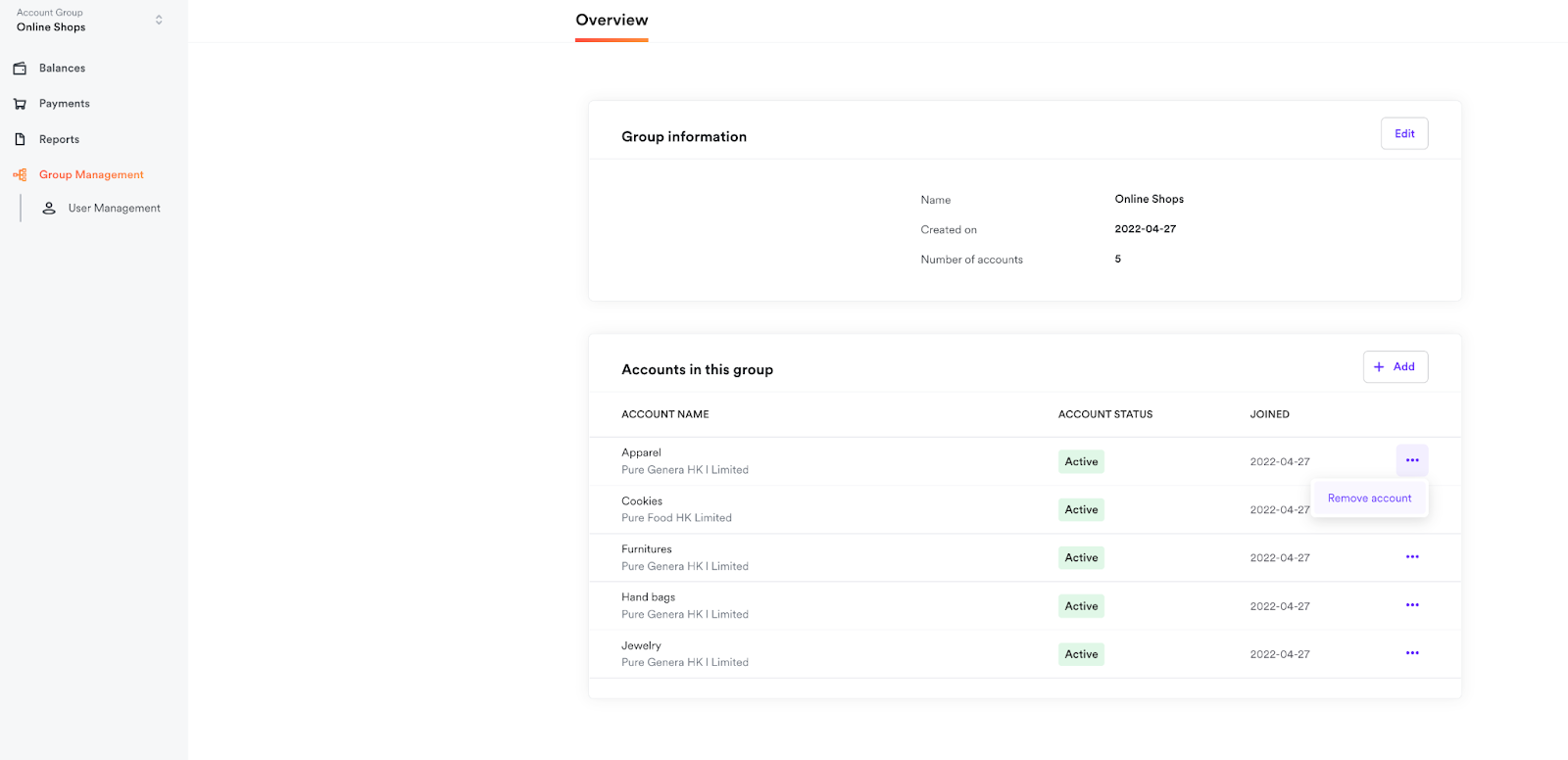This screenshot has width=1568, height=760.
Task: Select the Apparel account name
Action: click(641, 452)
